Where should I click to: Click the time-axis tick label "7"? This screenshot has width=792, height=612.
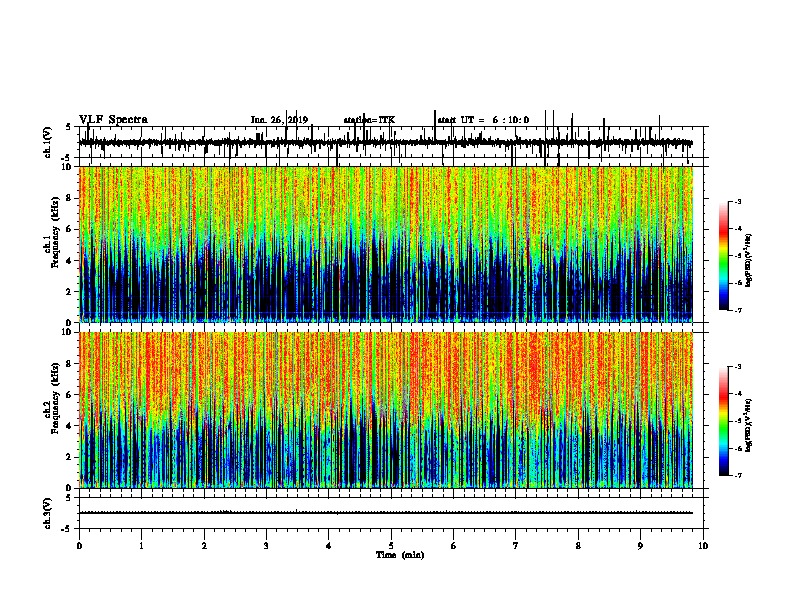tap(516, 546)
